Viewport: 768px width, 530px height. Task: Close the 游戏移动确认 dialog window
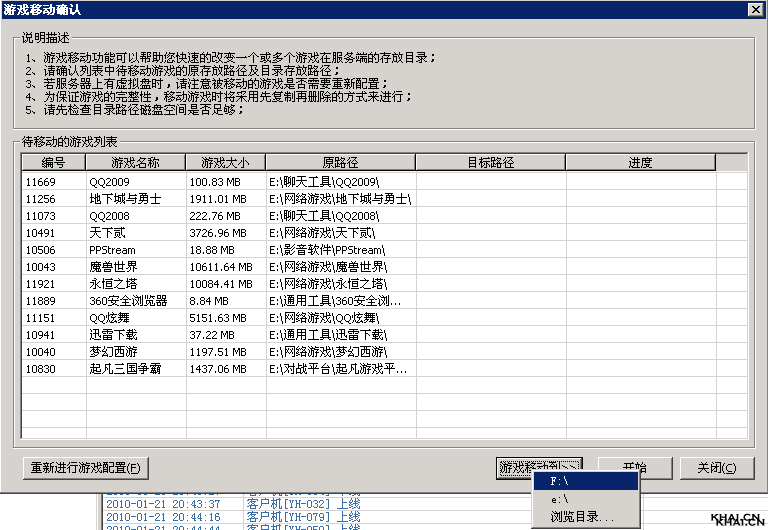click(755, 9)
